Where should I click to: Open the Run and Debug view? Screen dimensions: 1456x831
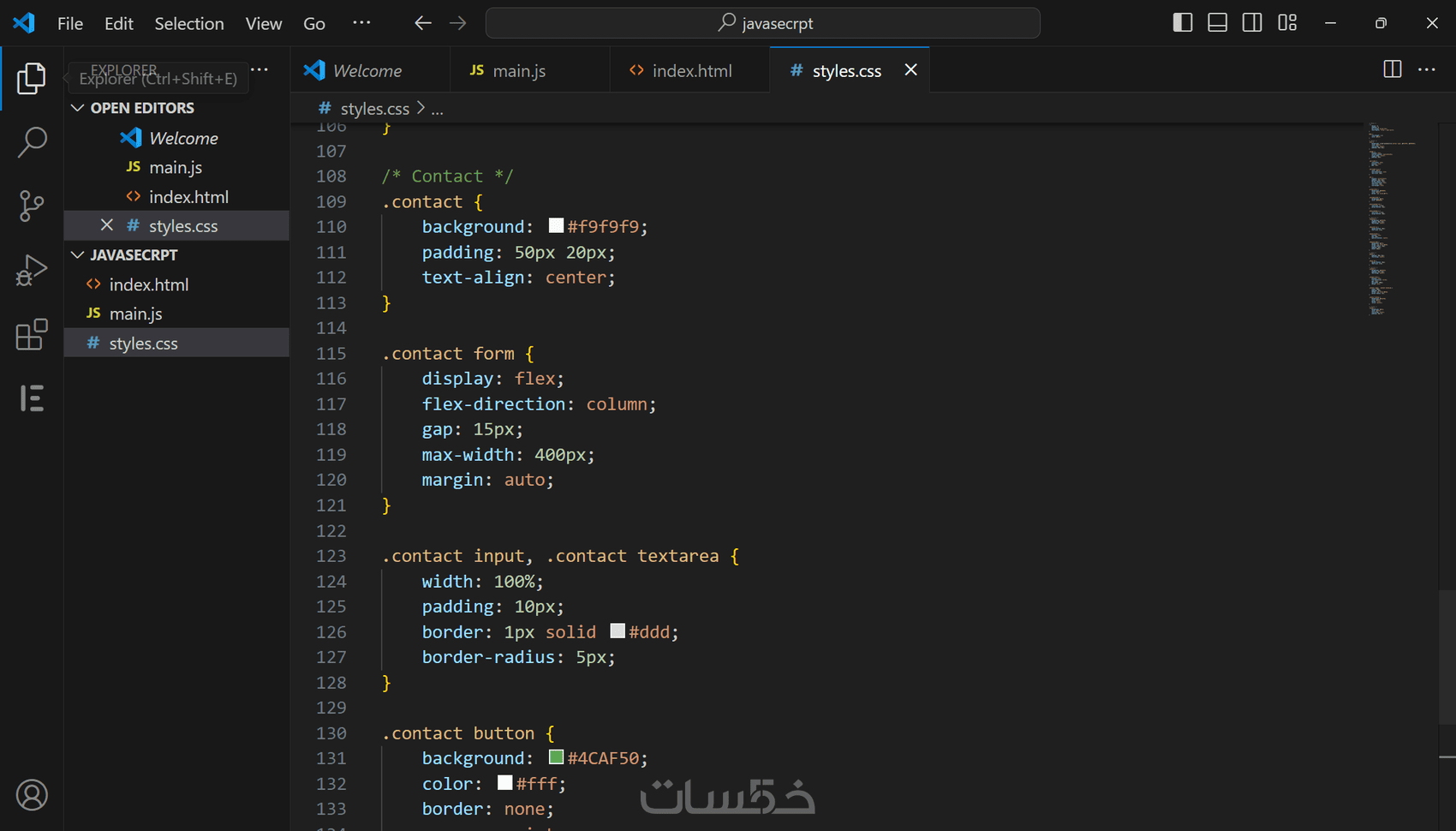(32, 271)
